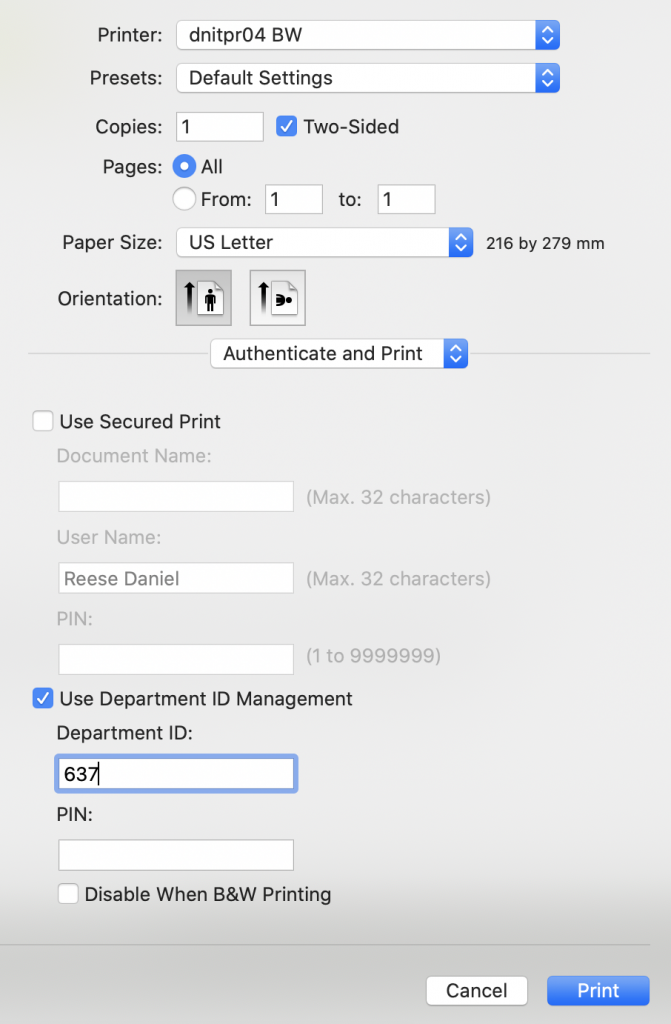Open the Authenticate and Print options menu
This screenshot has width=671, height=1024.
[x=339, y=353]
